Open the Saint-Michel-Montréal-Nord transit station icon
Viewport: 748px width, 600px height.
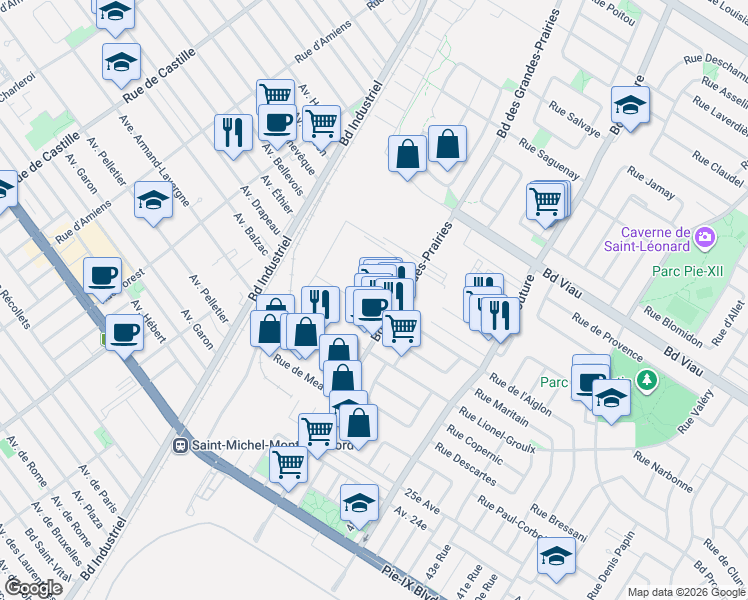[180, 445]
